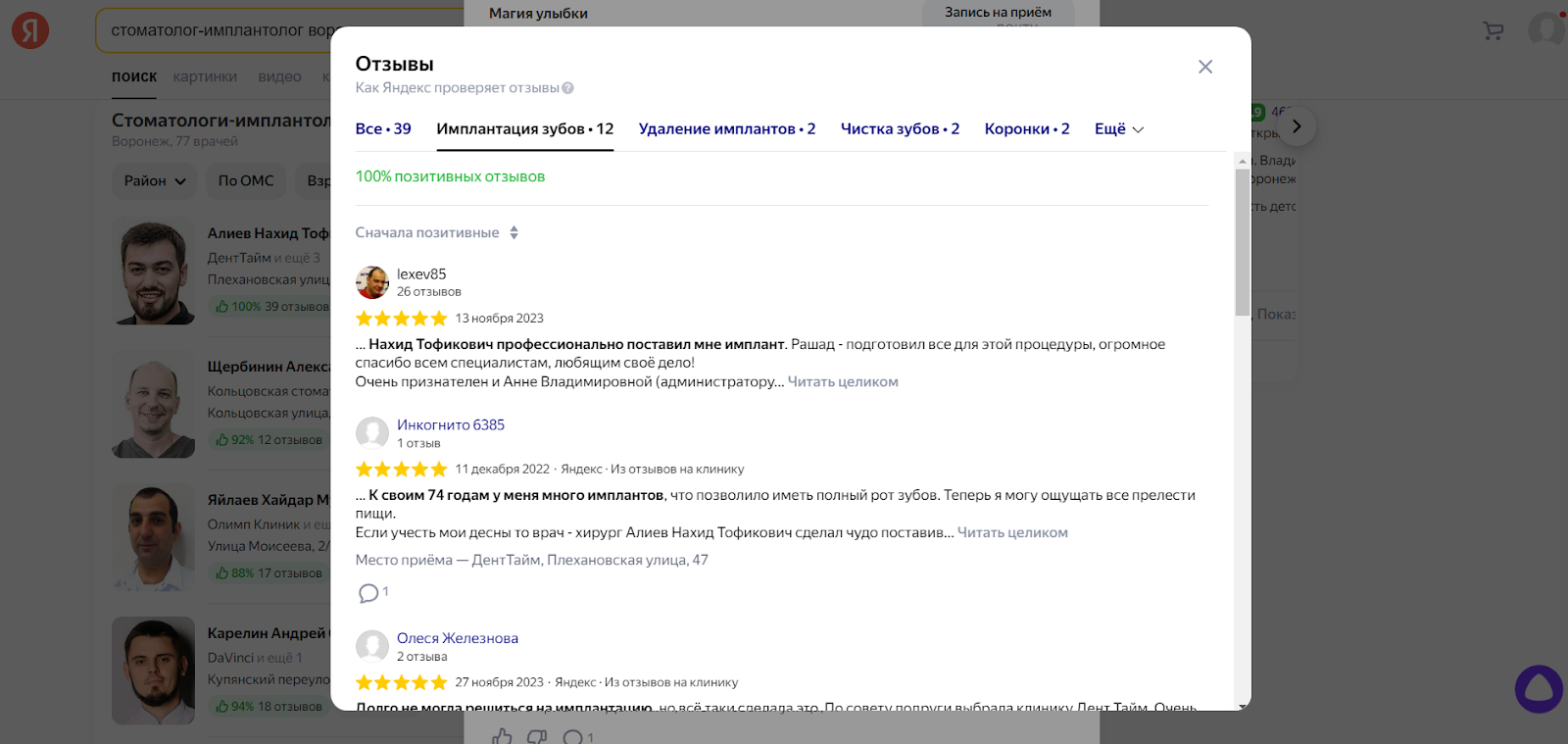Click scrollbar down arrow in reviews dialog

coord(1243,707)
